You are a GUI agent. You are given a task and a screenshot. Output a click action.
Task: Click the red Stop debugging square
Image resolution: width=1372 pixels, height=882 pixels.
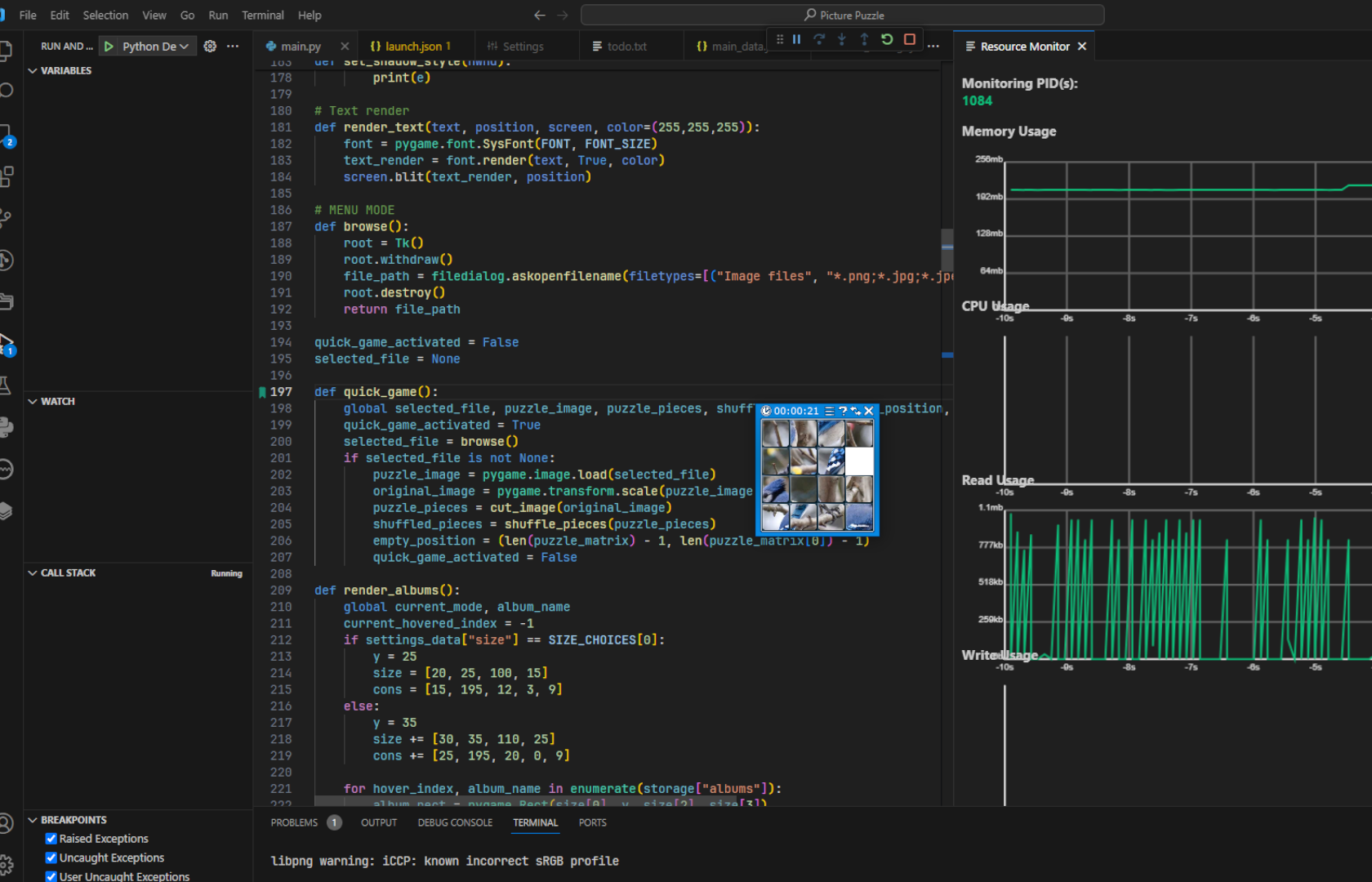(x=909, y=39)
